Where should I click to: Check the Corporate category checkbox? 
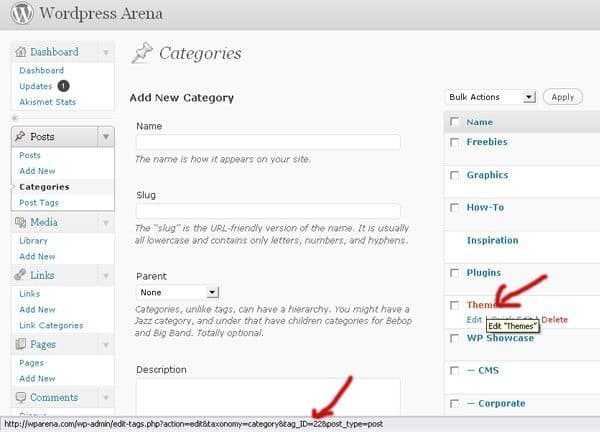click(455, 404)
